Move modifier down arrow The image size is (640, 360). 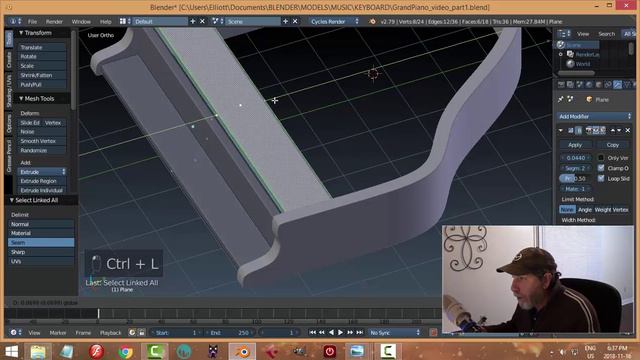[x=619, y=130]
